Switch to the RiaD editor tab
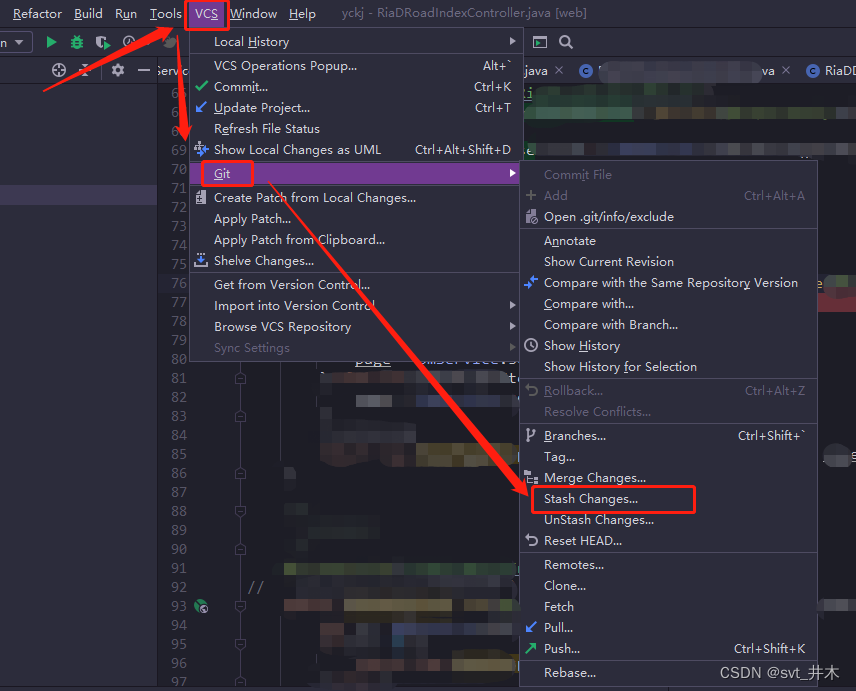 click(830, 71)
